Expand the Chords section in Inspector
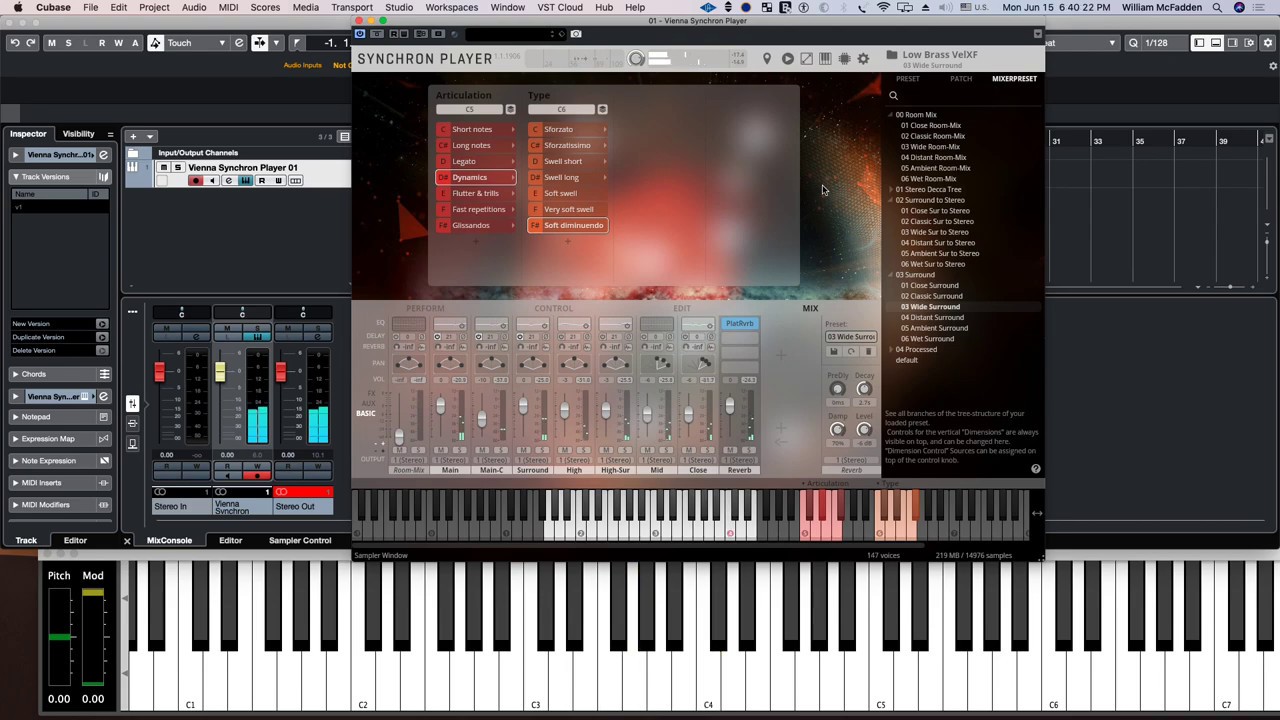The image size is (1280, 720). 15,374
